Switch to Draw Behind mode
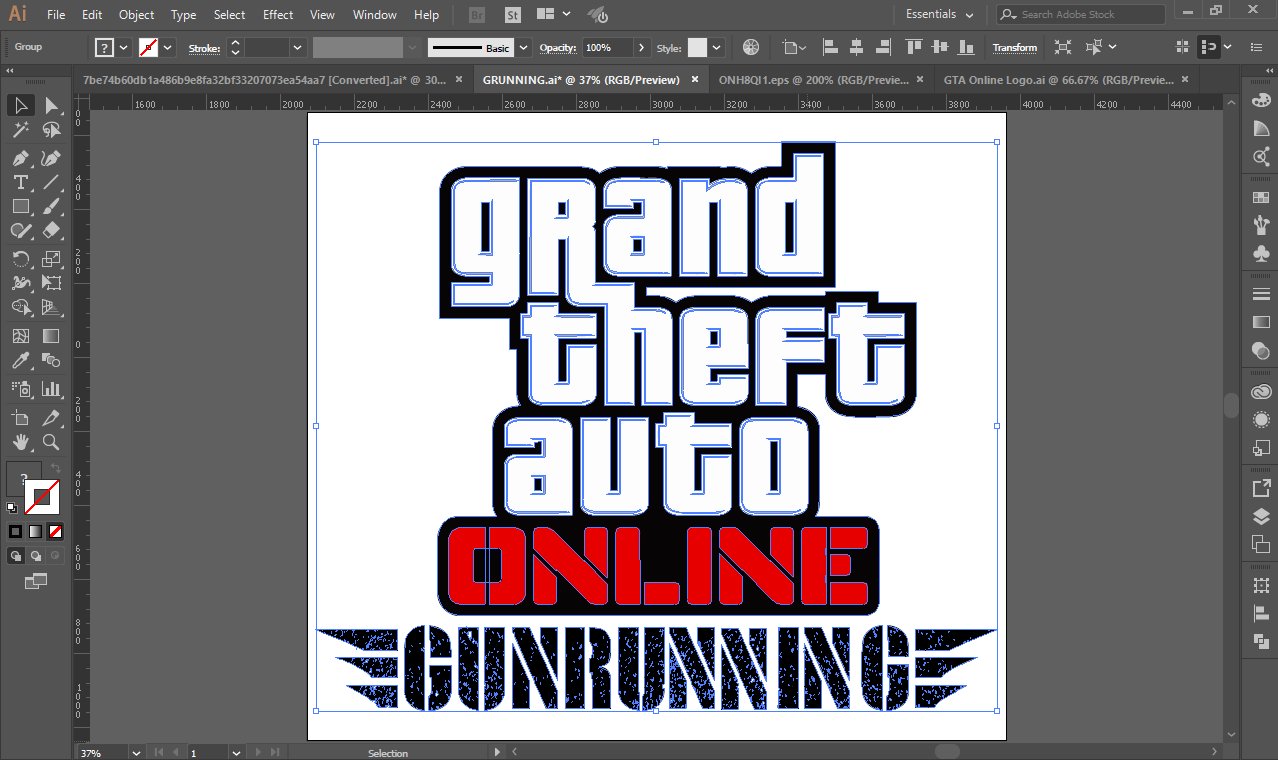 pos(36,555)
